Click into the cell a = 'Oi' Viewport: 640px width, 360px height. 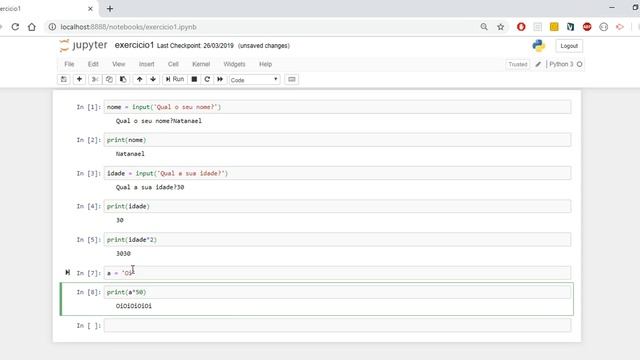pyautogui.click(x=337, y=273)
